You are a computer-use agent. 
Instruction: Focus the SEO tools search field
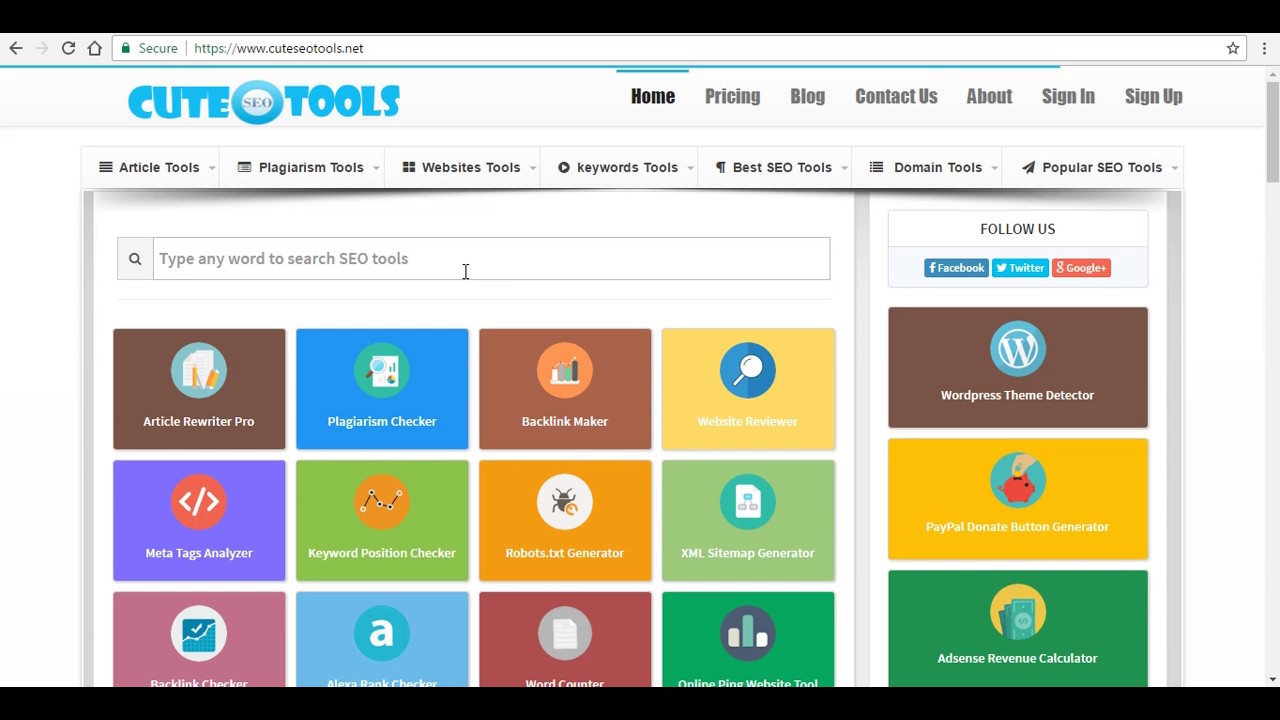[491, 259]
